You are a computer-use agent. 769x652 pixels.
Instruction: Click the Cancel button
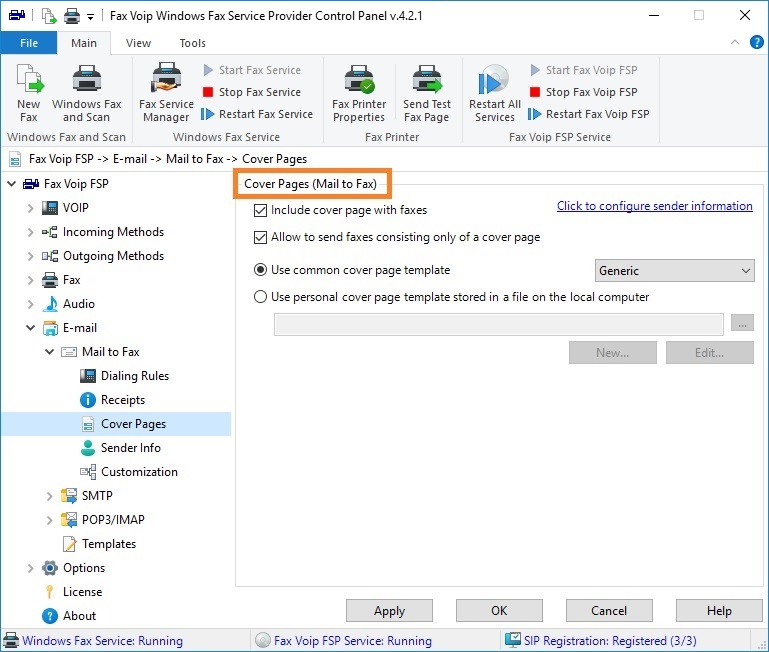609,611
